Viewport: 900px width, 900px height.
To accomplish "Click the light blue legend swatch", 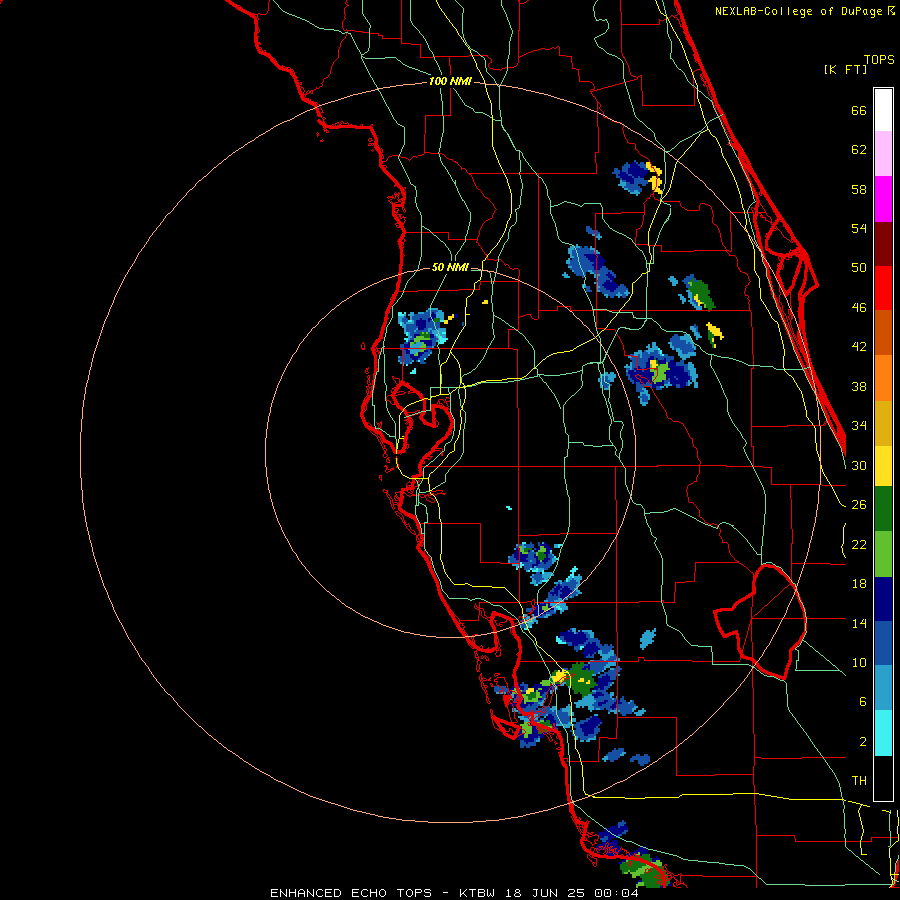I will [x=883, y=688].
